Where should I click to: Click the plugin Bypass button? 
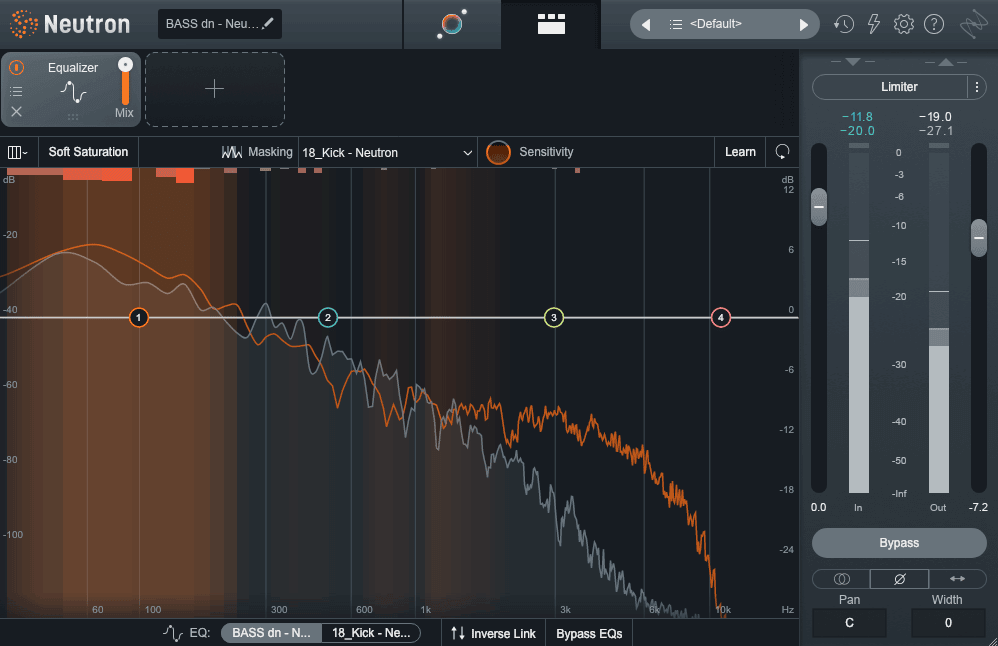tap(899, 543)
